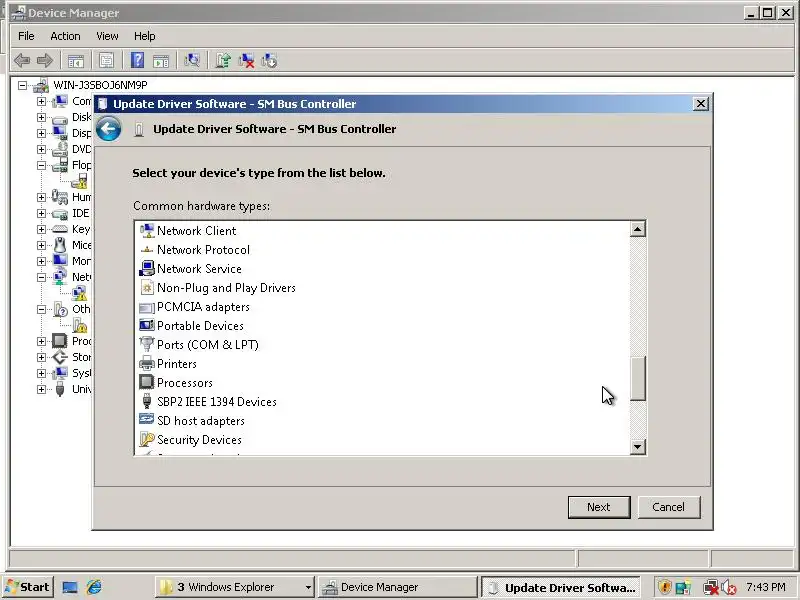Click the toolbar Forward arrow in Device Manager
This screenshot has width=800, height=600.
(x=45, y=61)
